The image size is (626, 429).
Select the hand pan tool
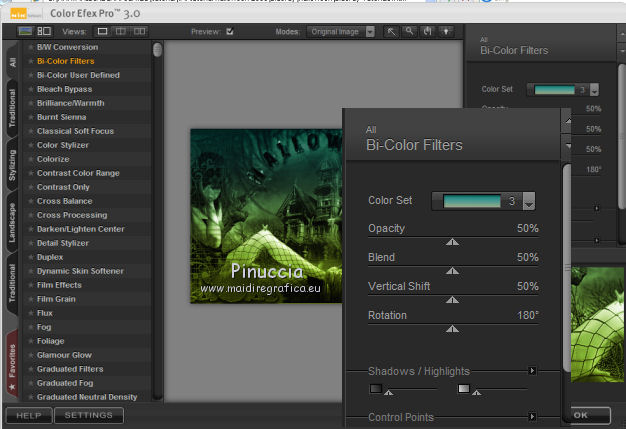(x=426, y=32)
